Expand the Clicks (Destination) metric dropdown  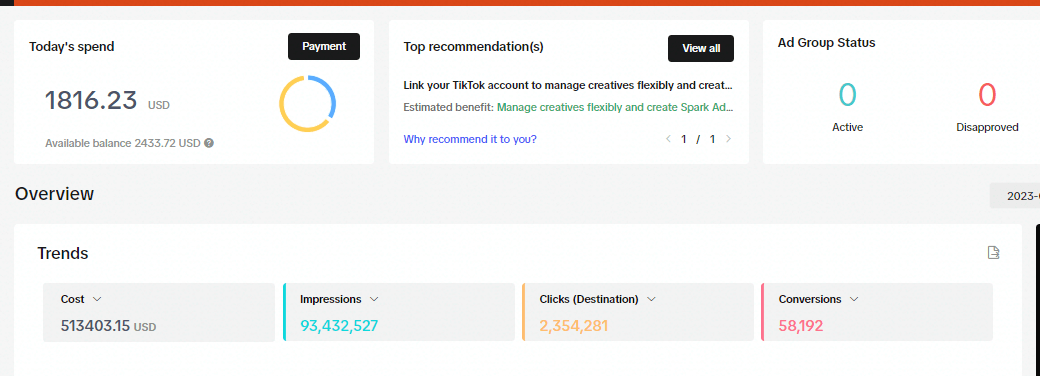[x=651, y=299]
